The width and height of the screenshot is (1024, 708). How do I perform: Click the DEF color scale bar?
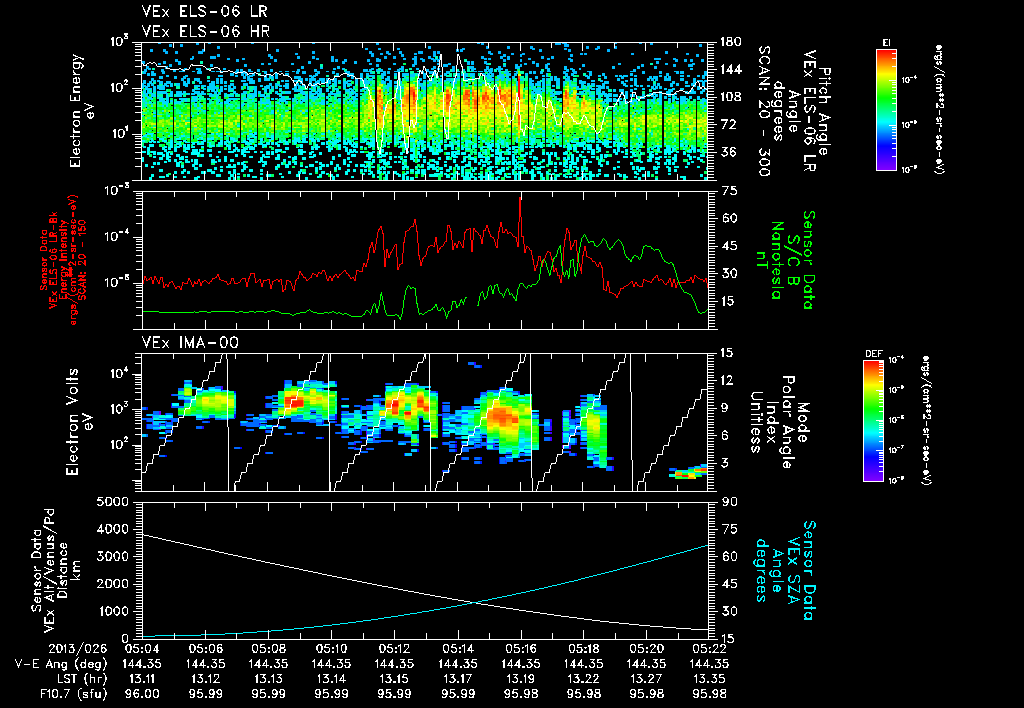pos(874,421)
